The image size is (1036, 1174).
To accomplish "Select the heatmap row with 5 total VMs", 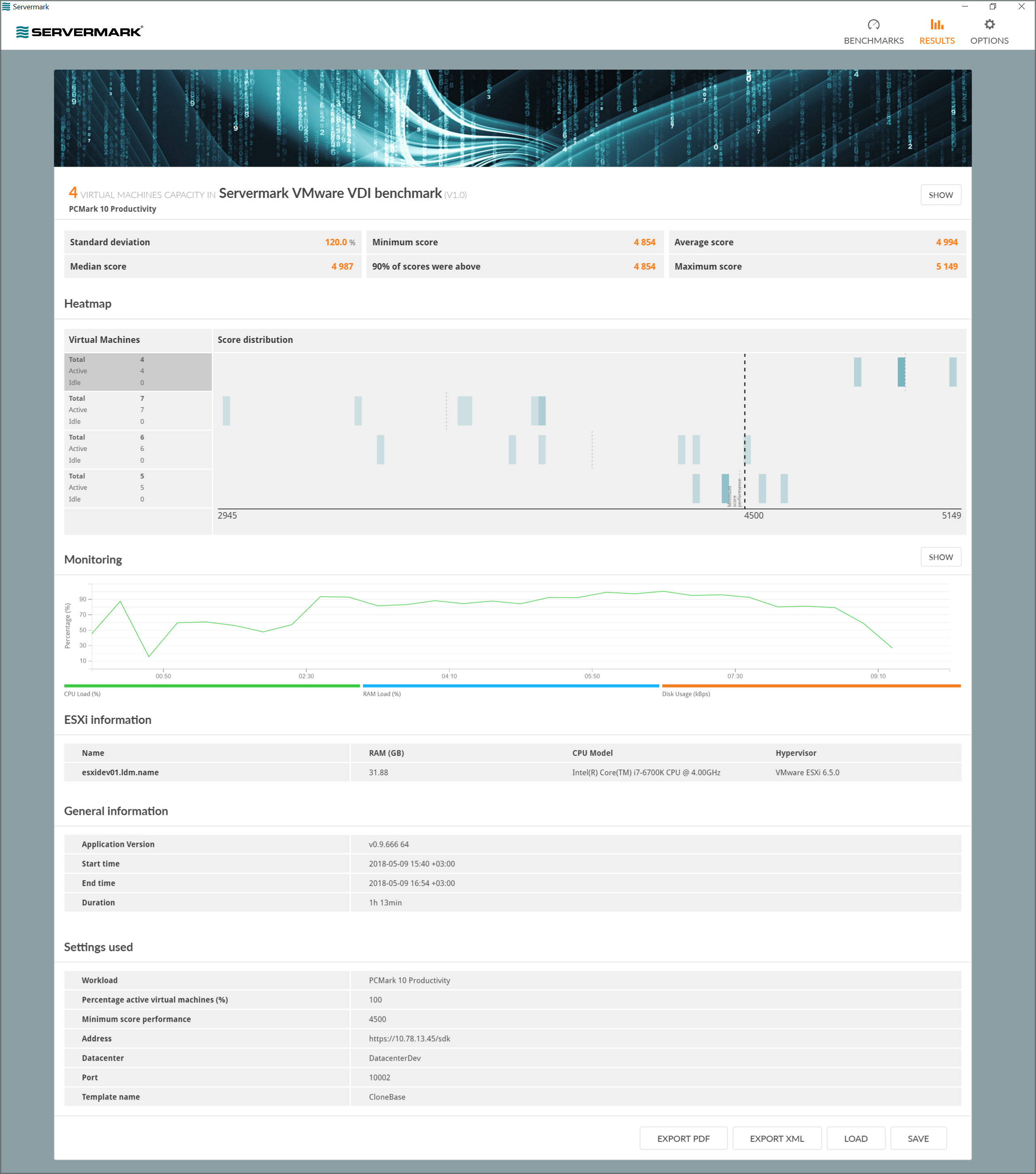I will (x=138, y=488).
